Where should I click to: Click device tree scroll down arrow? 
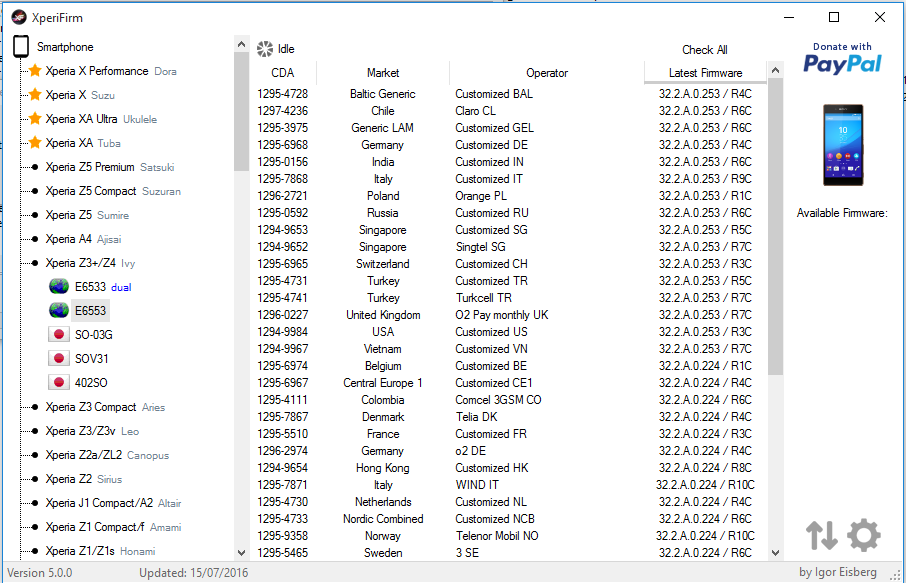pos(242,553)
